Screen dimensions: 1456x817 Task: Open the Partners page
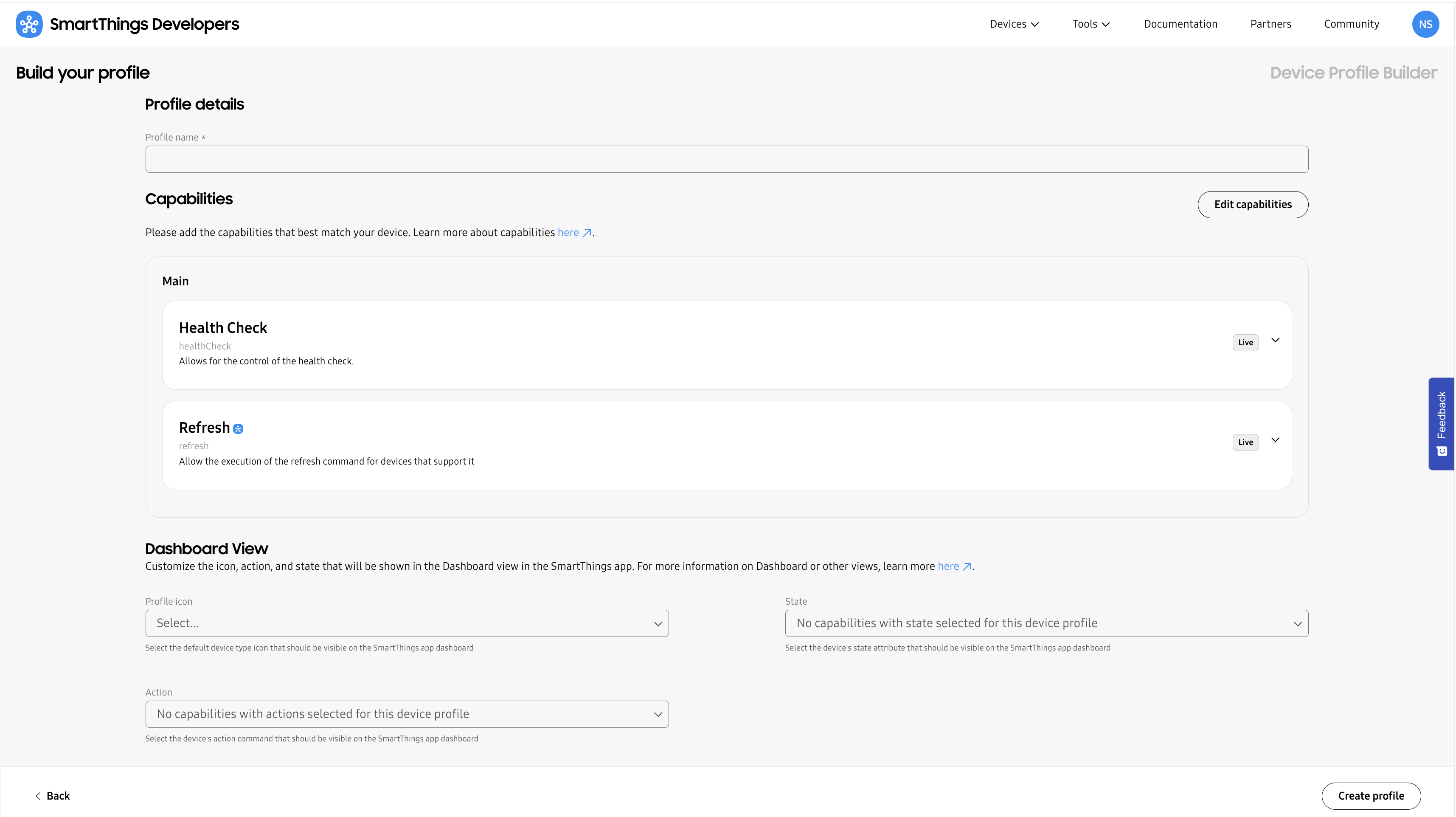click(1270, 24)
